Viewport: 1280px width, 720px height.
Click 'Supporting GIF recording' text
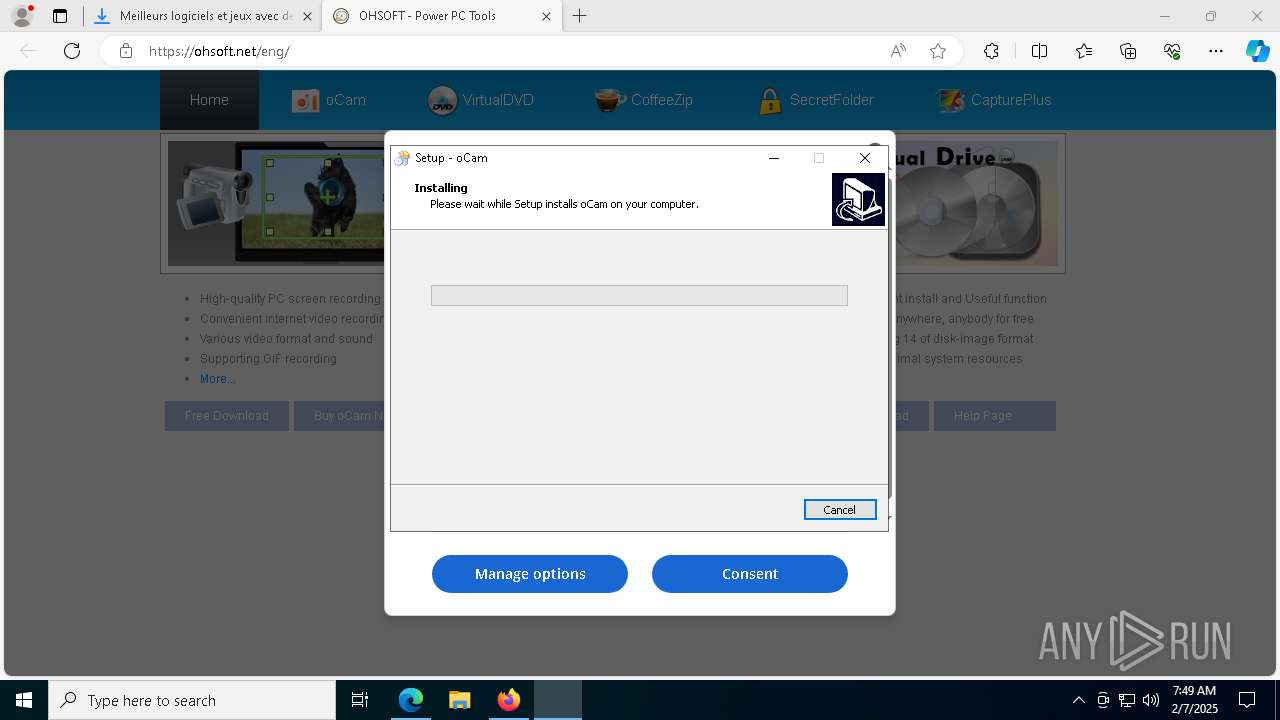[x=268, y=359]
